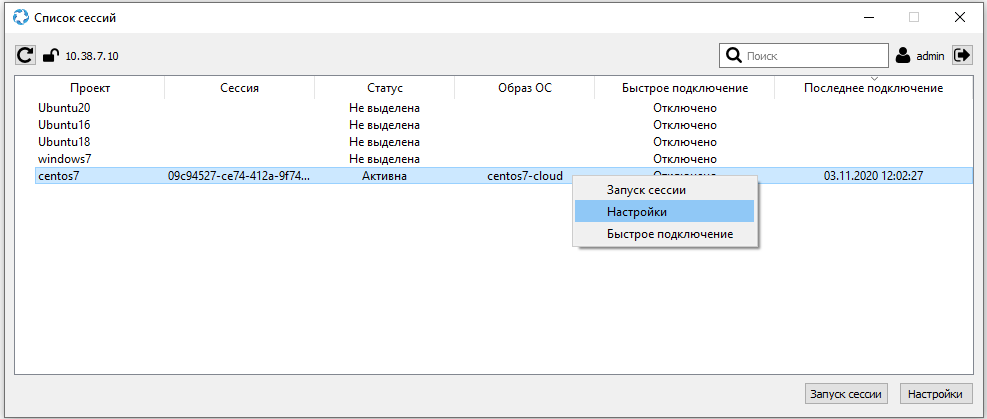Viewport: 987px width, 419px height.
Task: Click the logout arrow icon
Action: [x=962, y=56]
